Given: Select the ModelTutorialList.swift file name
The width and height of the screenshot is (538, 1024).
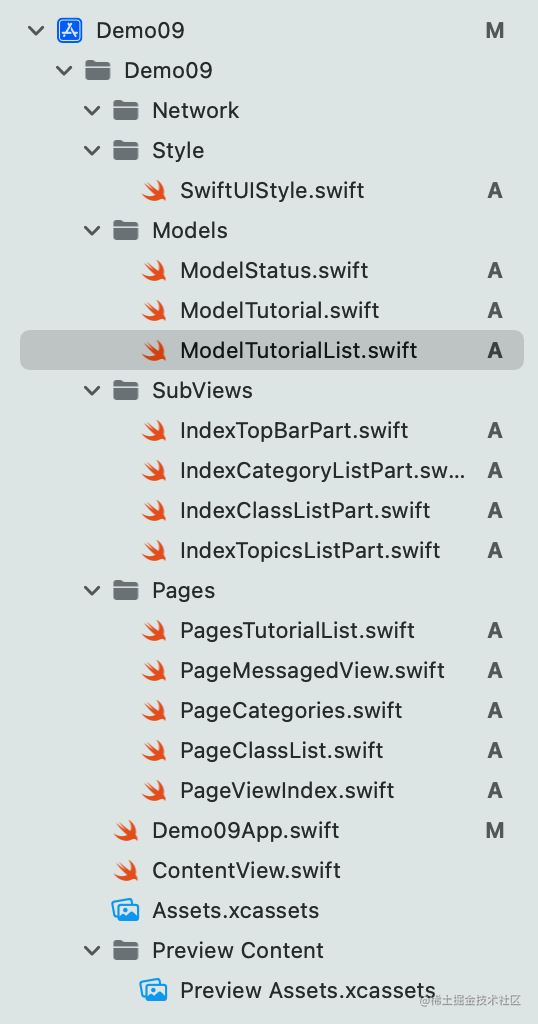Looking at the screenshot, I should tap(298, 351).
